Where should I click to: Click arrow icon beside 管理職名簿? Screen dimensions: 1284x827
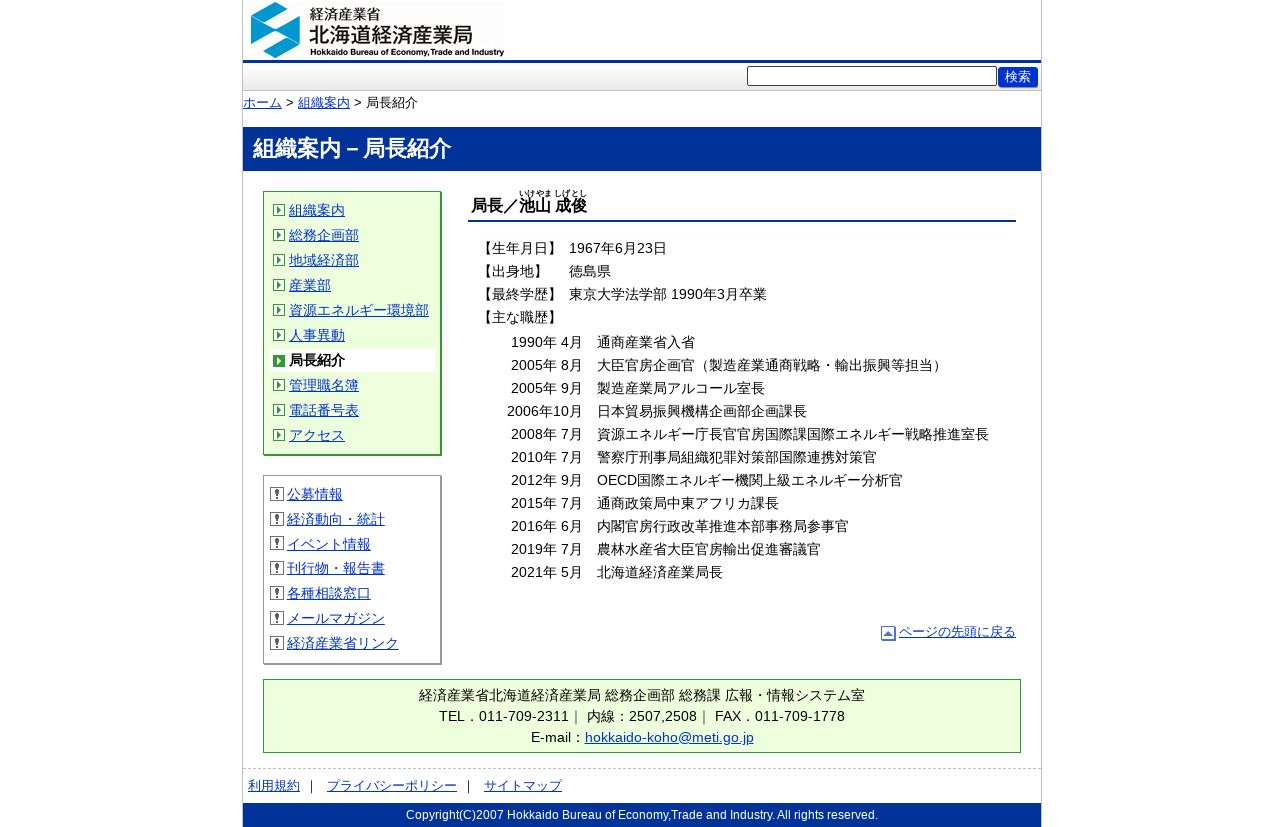click(279, 385)
